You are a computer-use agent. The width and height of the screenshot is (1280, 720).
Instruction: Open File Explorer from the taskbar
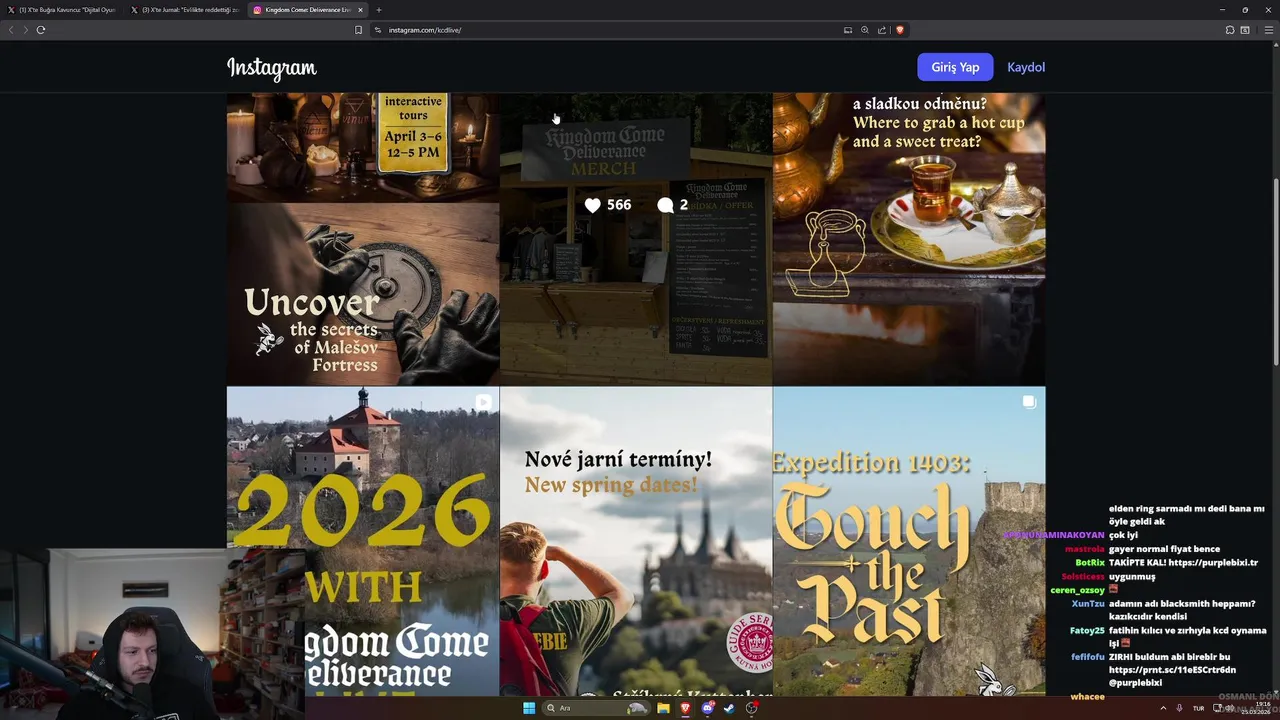[663, 708]
